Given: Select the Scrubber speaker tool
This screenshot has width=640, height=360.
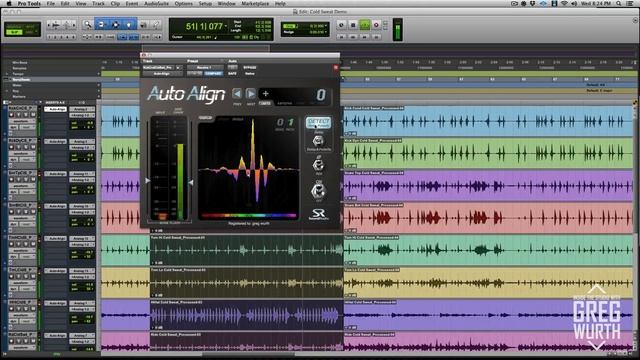Looking at the screenshot, I should point(143,25).
